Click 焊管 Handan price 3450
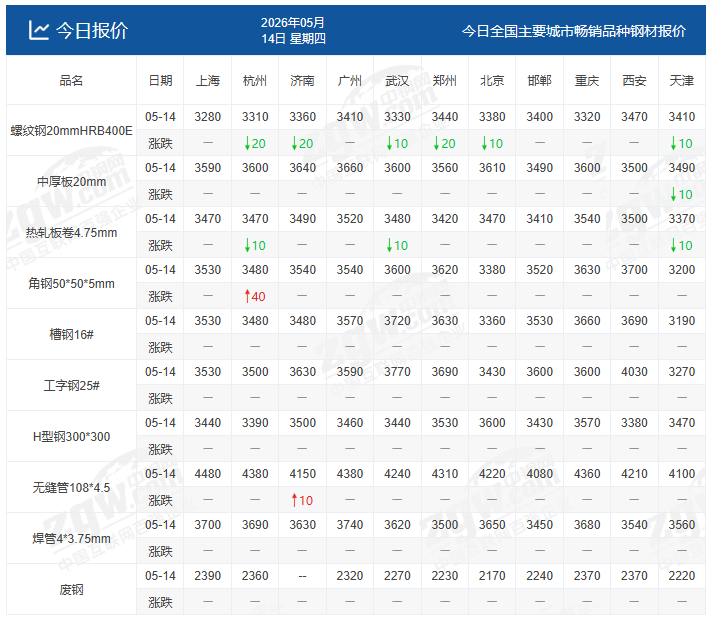The width and height of the screenshot is (714, 620). (x=540, y=525)
